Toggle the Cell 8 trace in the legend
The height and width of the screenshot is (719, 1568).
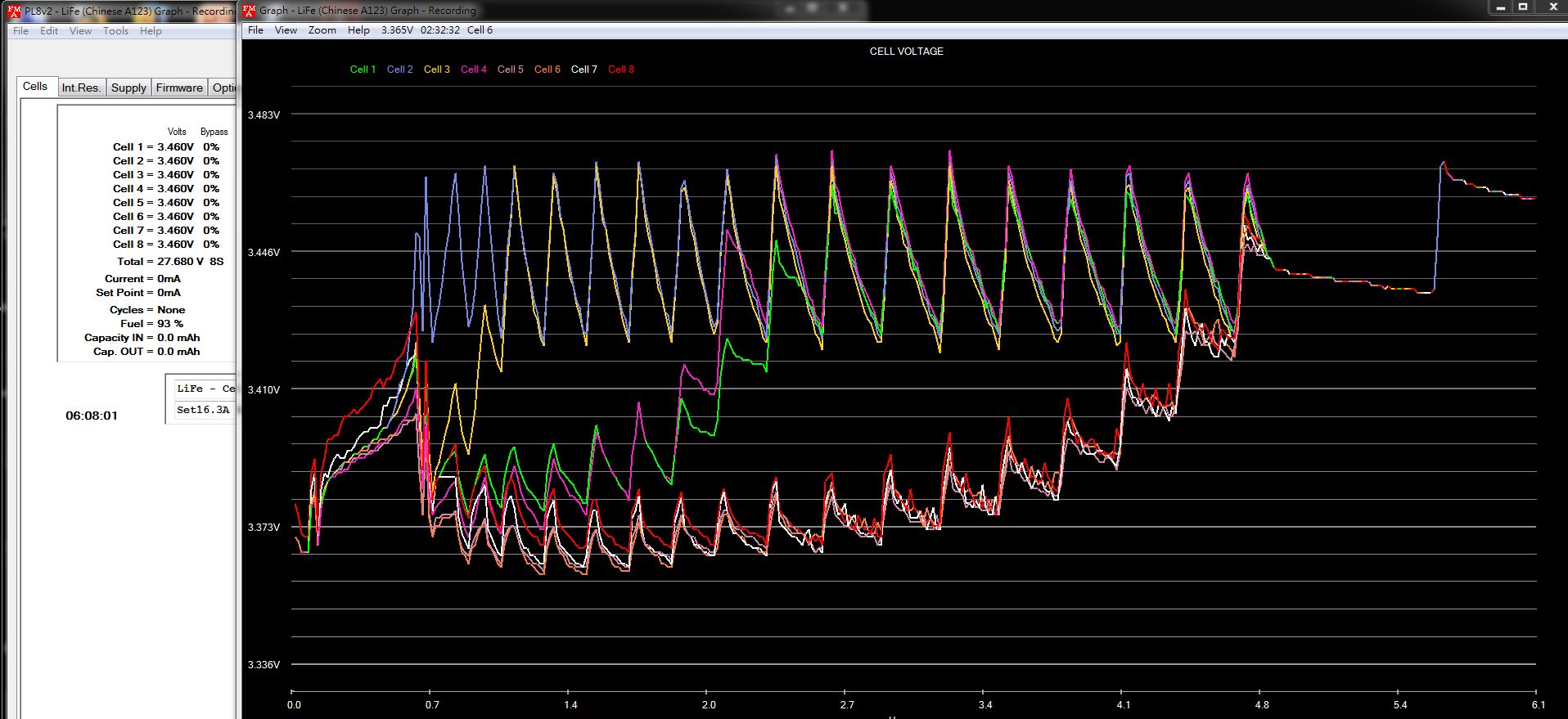pos(621,70)
